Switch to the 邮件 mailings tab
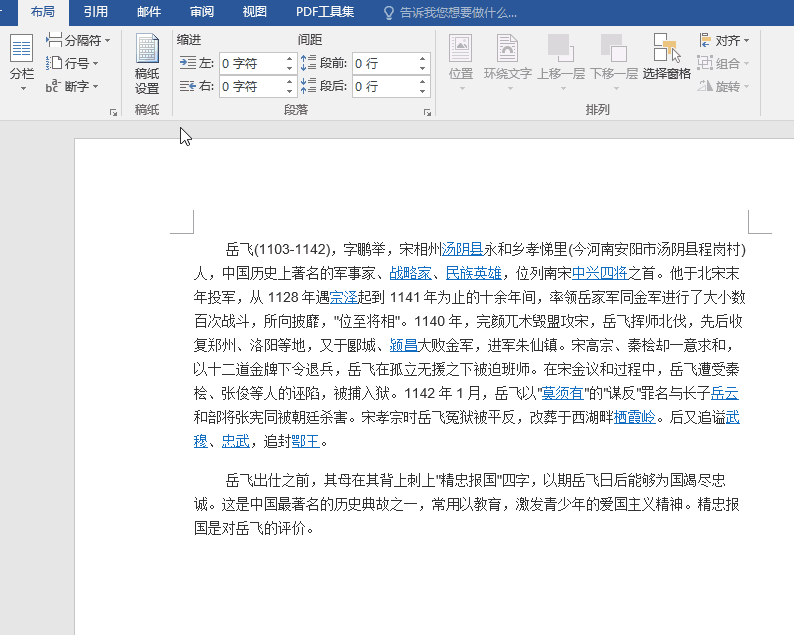 coord(149,12)
